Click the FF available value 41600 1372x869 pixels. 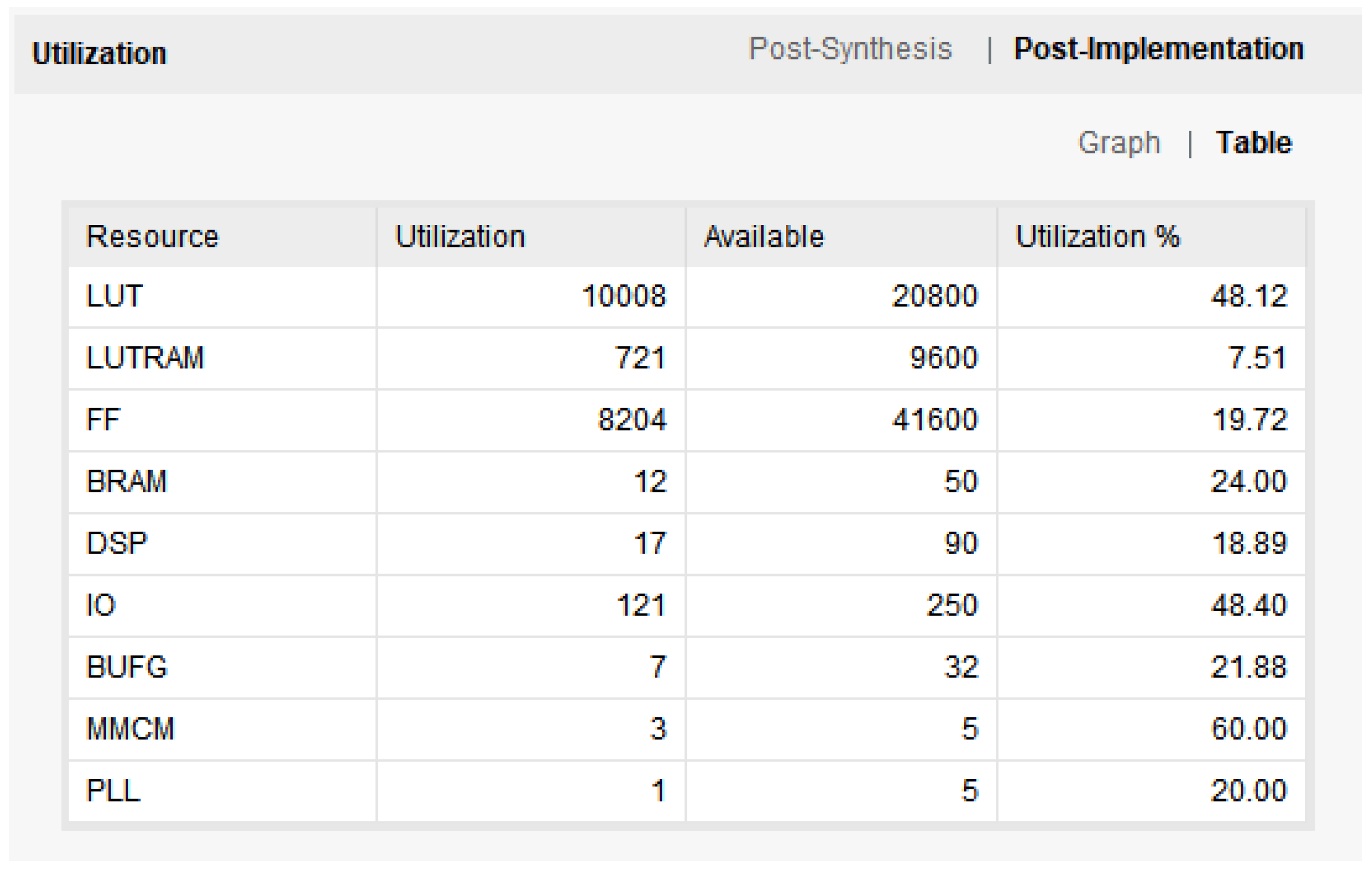point(934,420)
